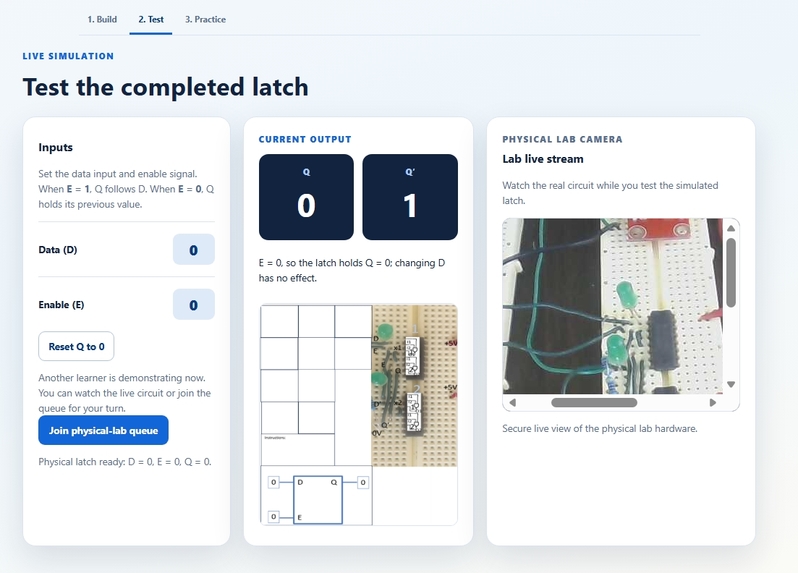Click 'Another learner is demonstrating now' notice
798x573 pixels.
pyautogui.click(x=125, y=393)
